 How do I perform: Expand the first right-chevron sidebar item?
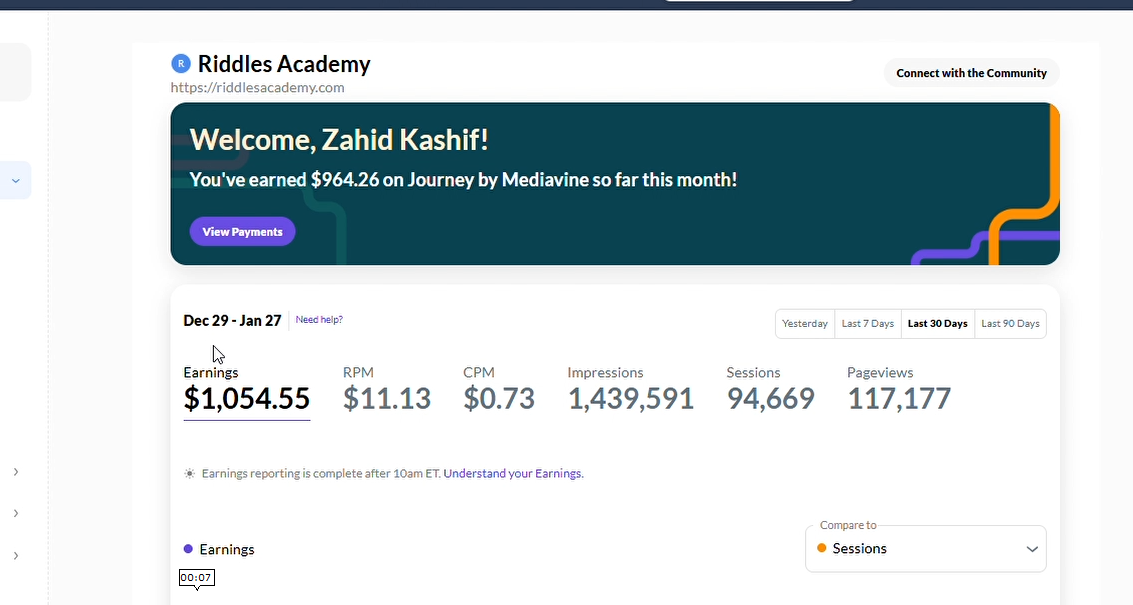15,472
